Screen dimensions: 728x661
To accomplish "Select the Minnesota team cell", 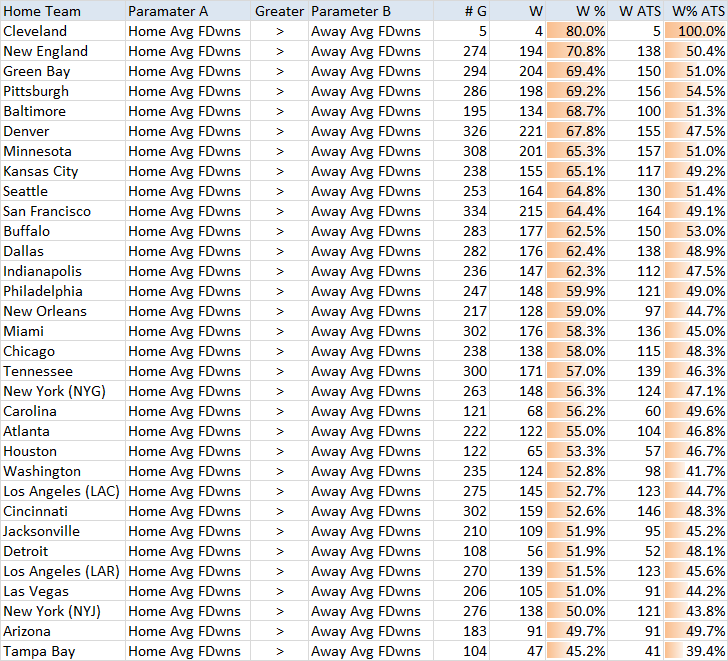I will 63,151.
